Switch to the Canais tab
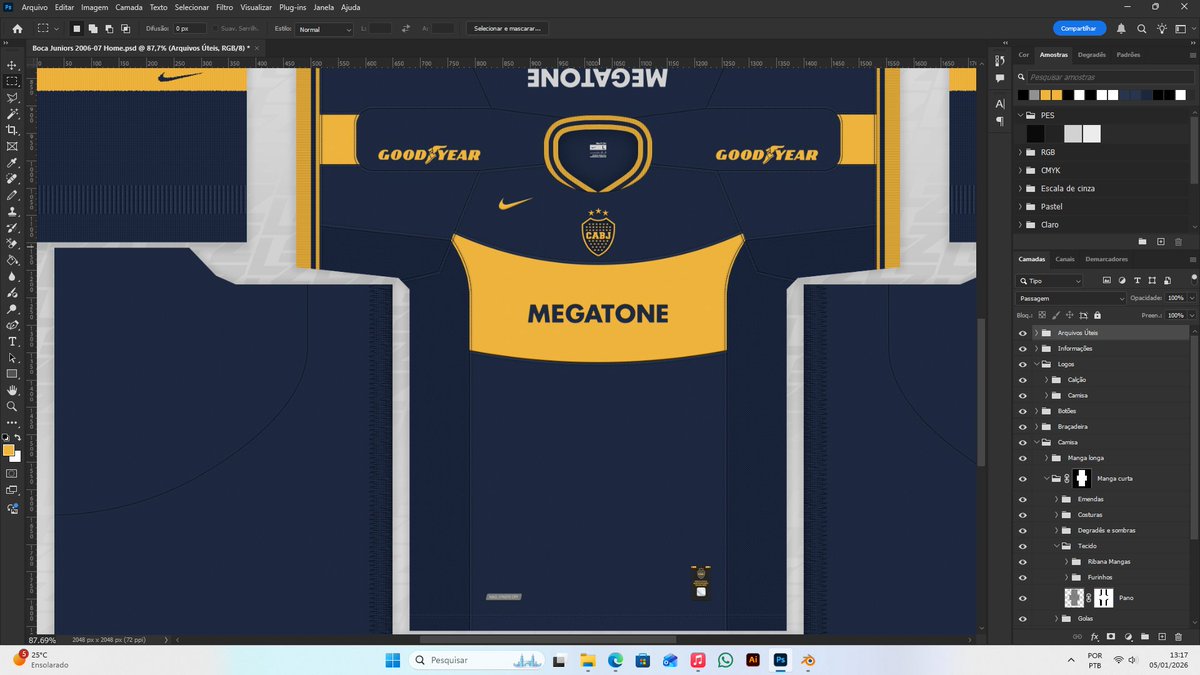 [x=1065, y=259]
